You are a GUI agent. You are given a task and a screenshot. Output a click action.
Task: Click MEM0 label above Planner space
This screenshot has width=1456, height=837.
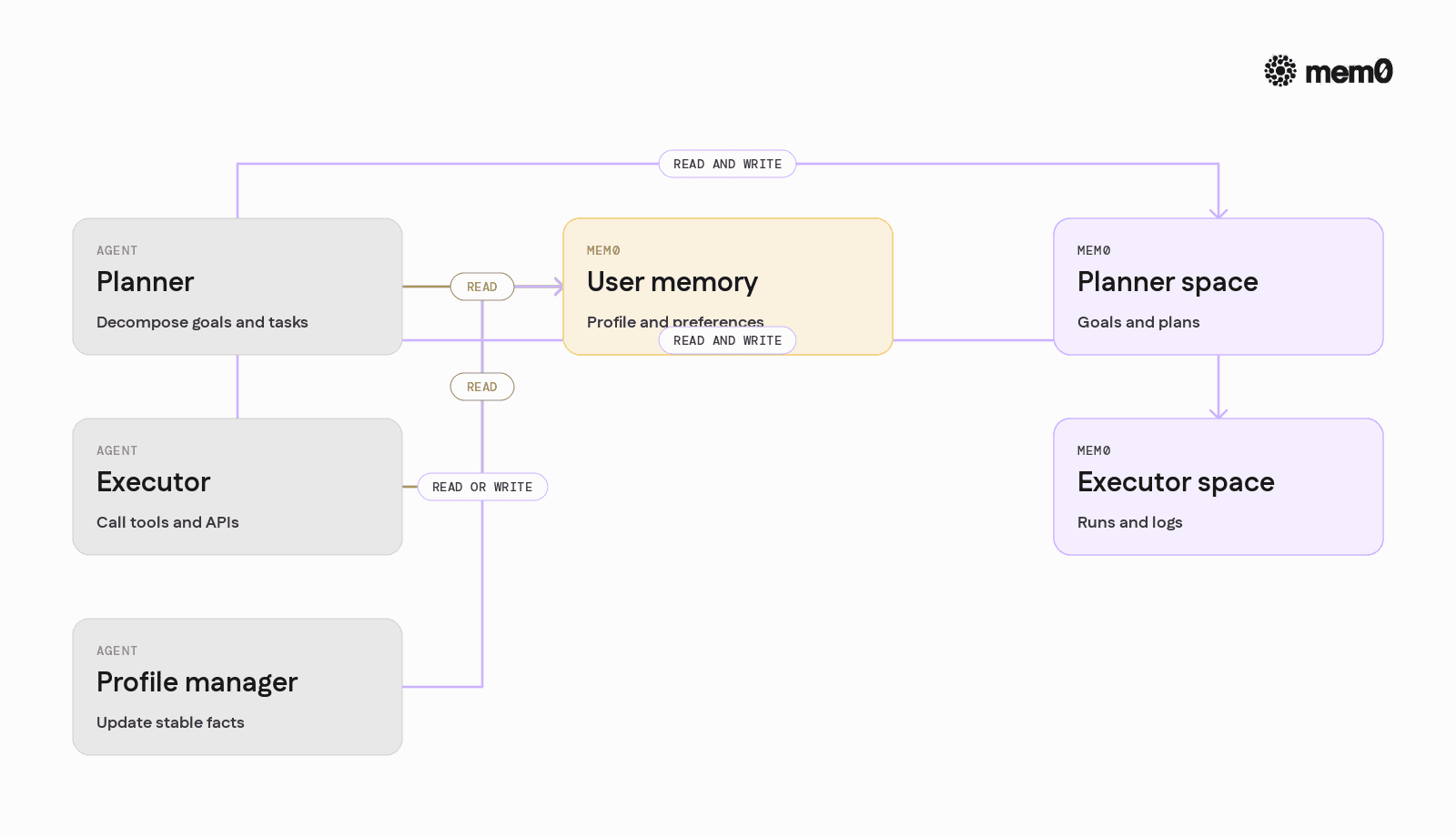pyautogui.click(x=1094, y=250)
